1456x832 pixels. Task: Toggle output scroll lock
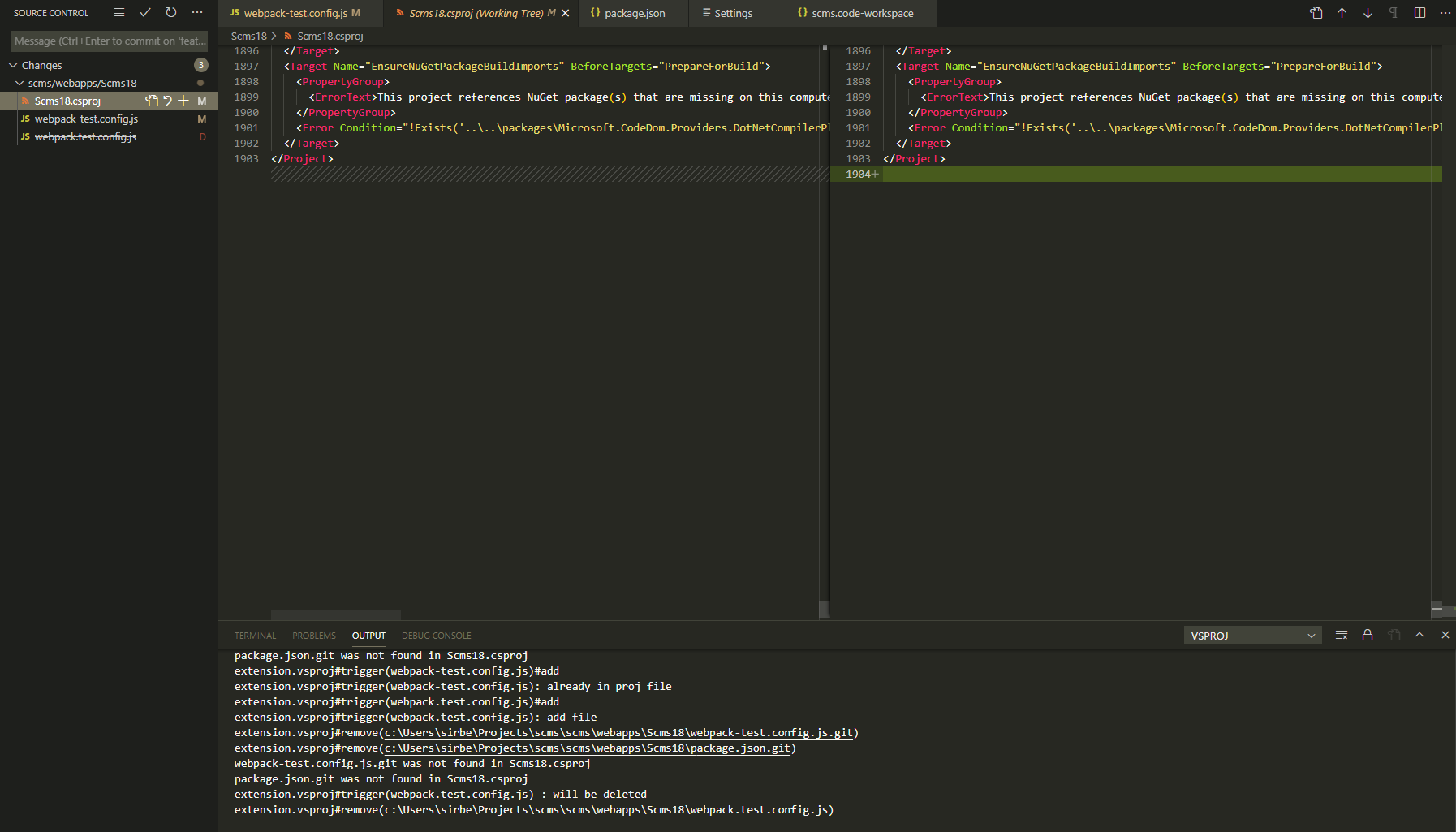tap(1368, 635)
